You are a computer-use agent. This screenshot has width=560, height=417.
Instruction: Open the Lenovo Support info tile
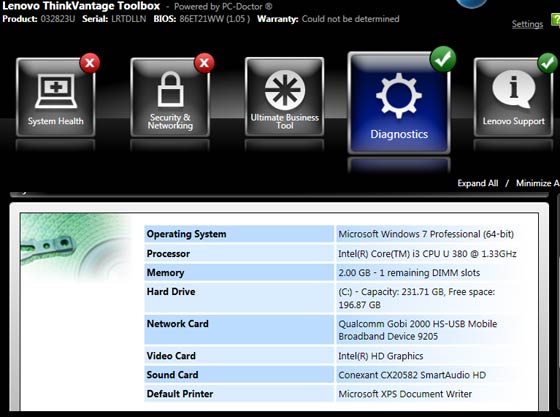(513, 97)
